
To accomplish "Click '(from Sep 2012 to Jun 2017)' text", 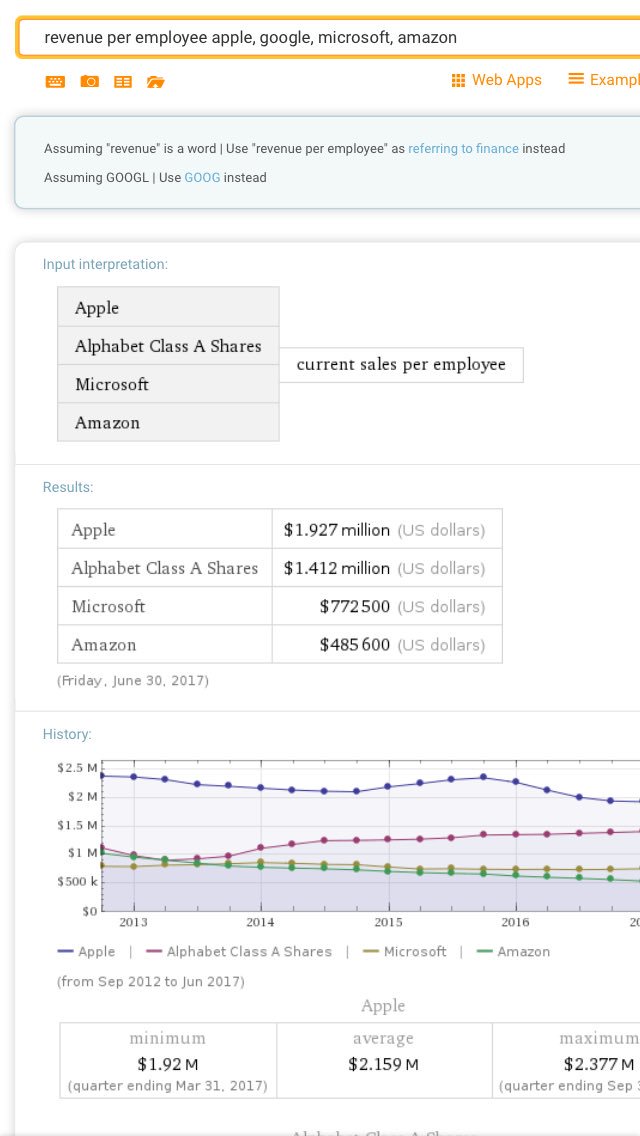I will [x=151, y=982].
